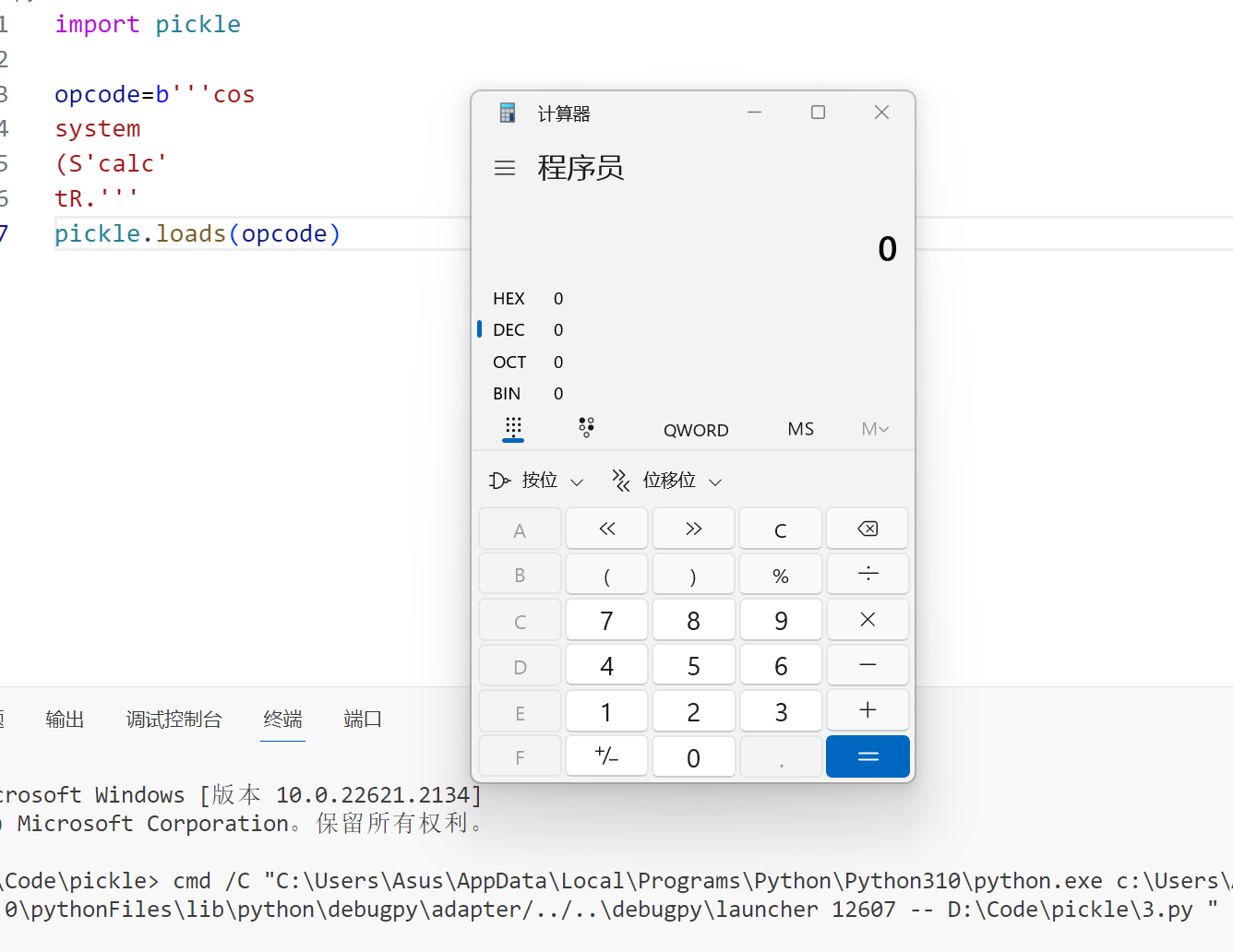The image size is (1233, 952).
Task: Click the 'system' text on line 4
Action: tap(98, 128)
